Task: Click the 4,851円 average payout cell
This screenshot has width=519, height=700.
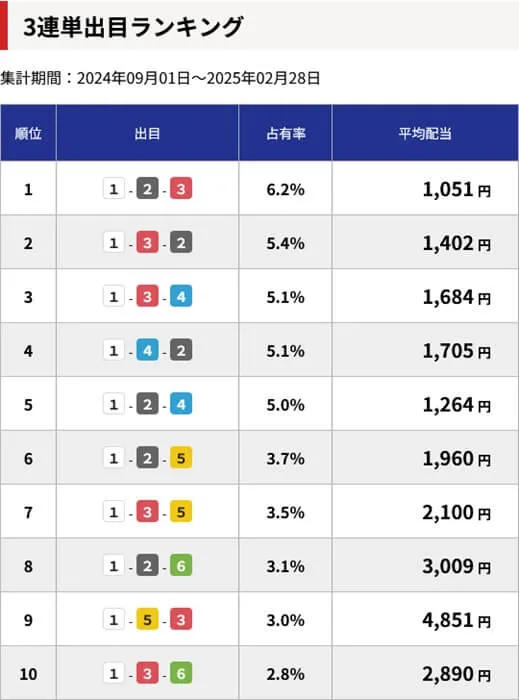Action: click(425, 620)
